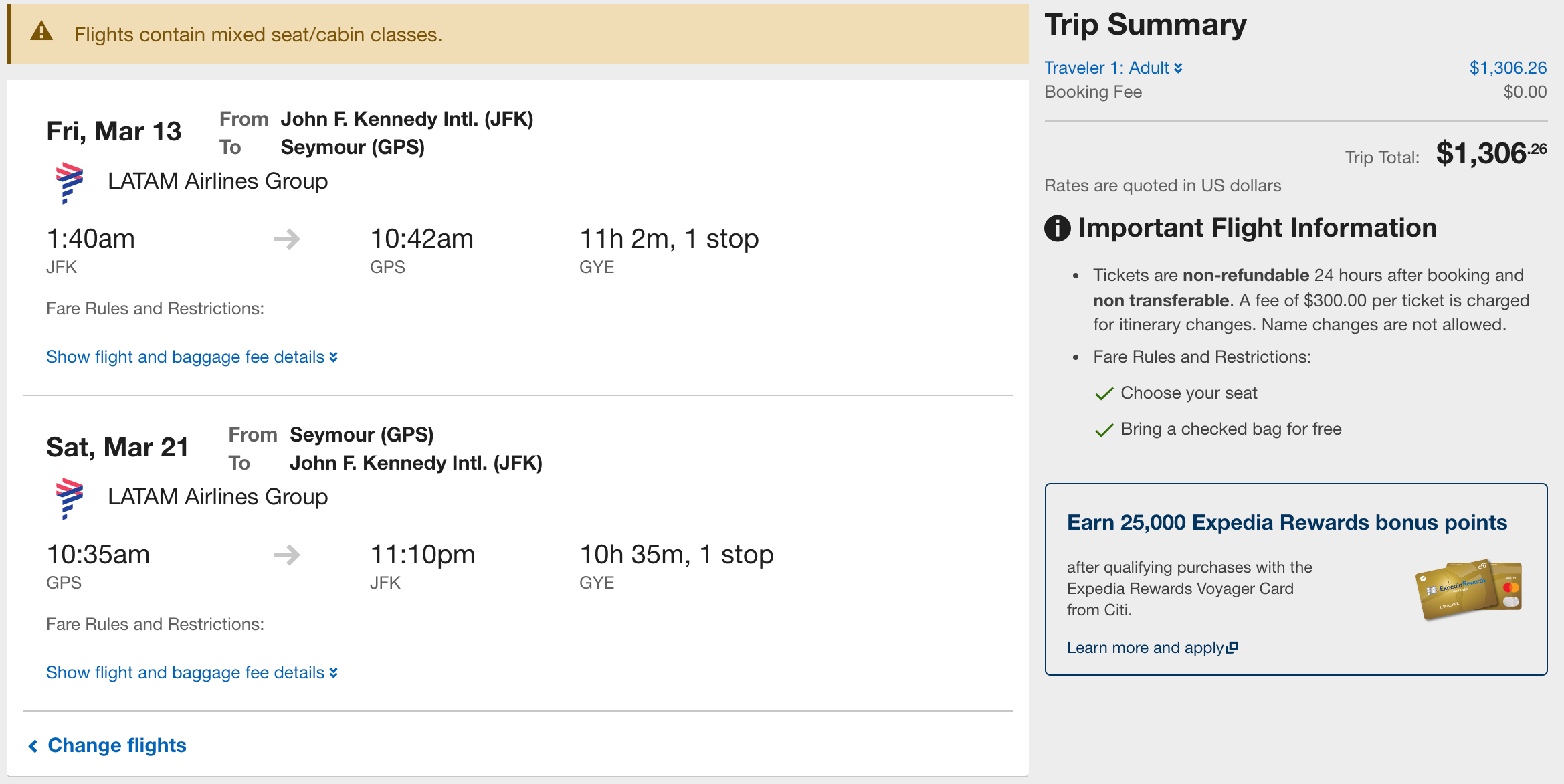The width and height of the screenshot is (1564, 784).
Task: Click the Trip Total $1,306.26 amount
Action: tap(1491, 153)
